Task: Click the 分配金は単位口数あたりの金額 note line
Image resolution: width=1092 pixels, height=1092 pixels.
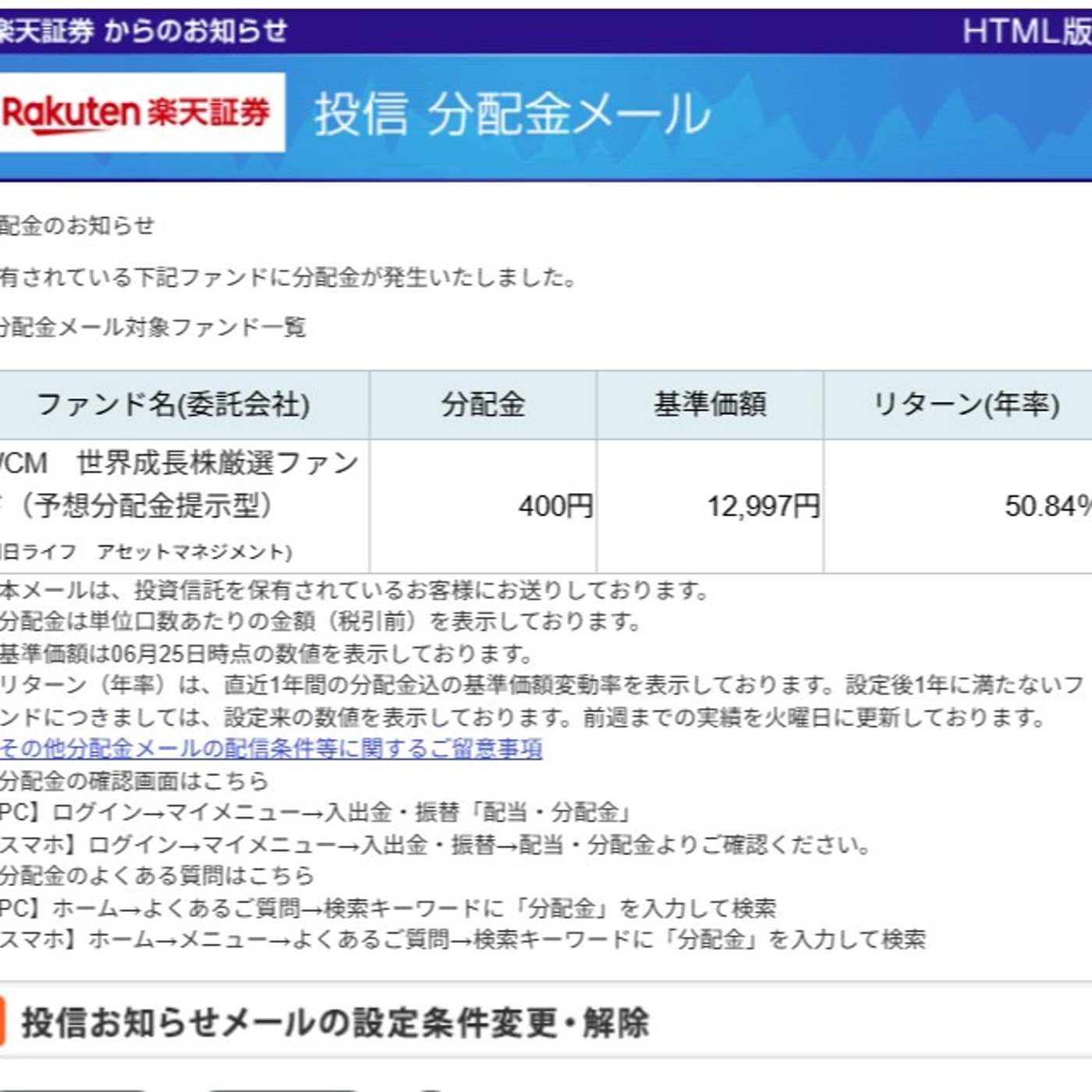Action: pos(321,622)
